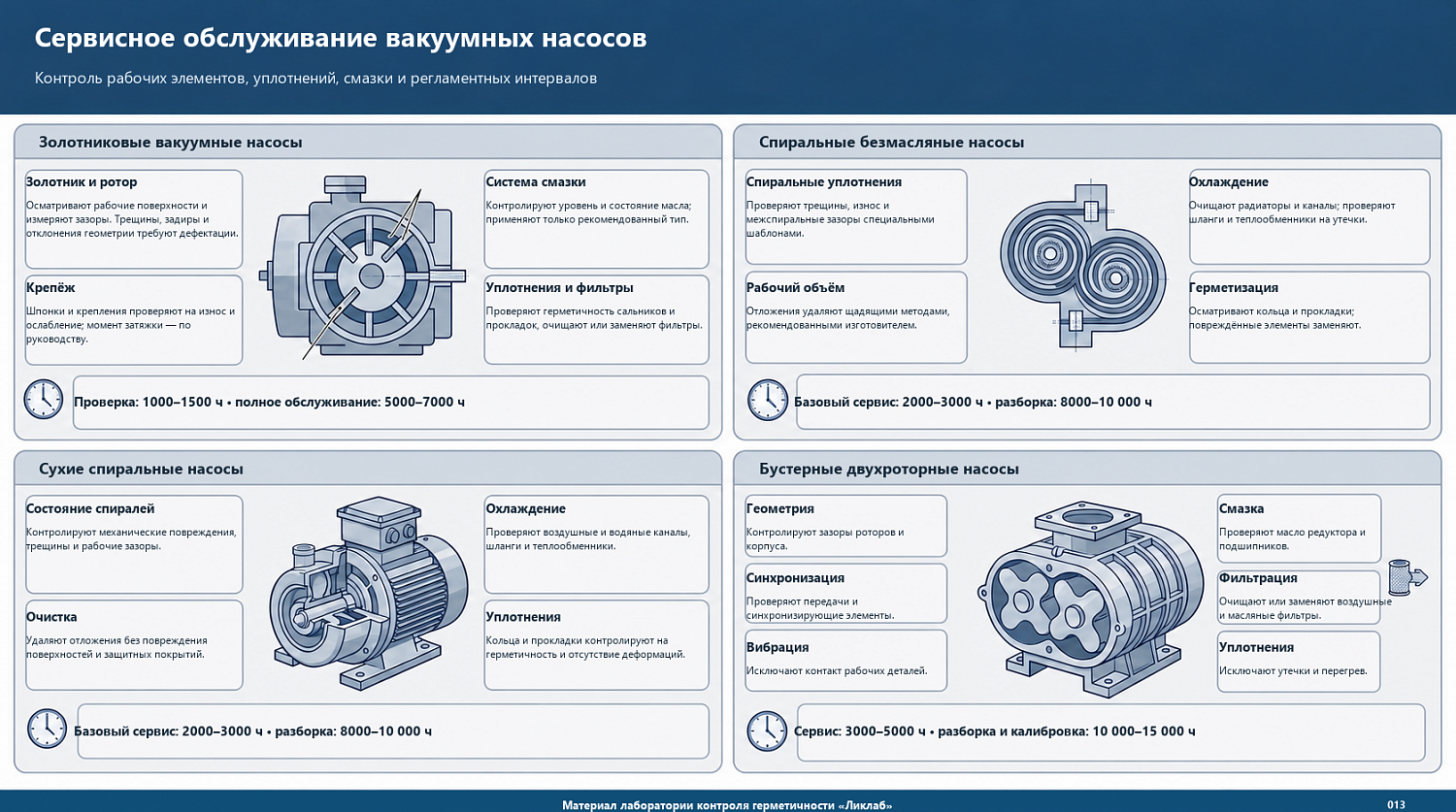Image resolution: width=1456 pixels, height=812 pixels.
Task: Click the clock icon in Бустерные двухроторные насосы panel
Action: (x=767, y=731)
